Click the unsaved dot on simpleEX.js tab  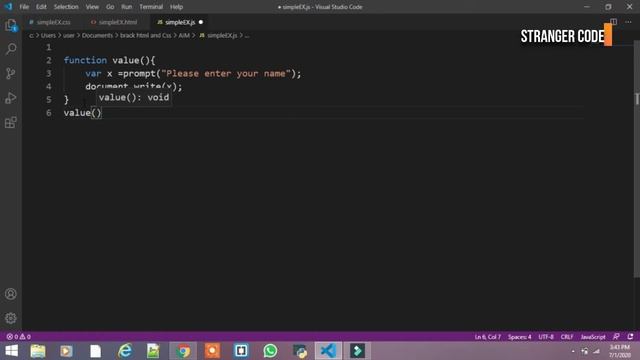[201, 22]
